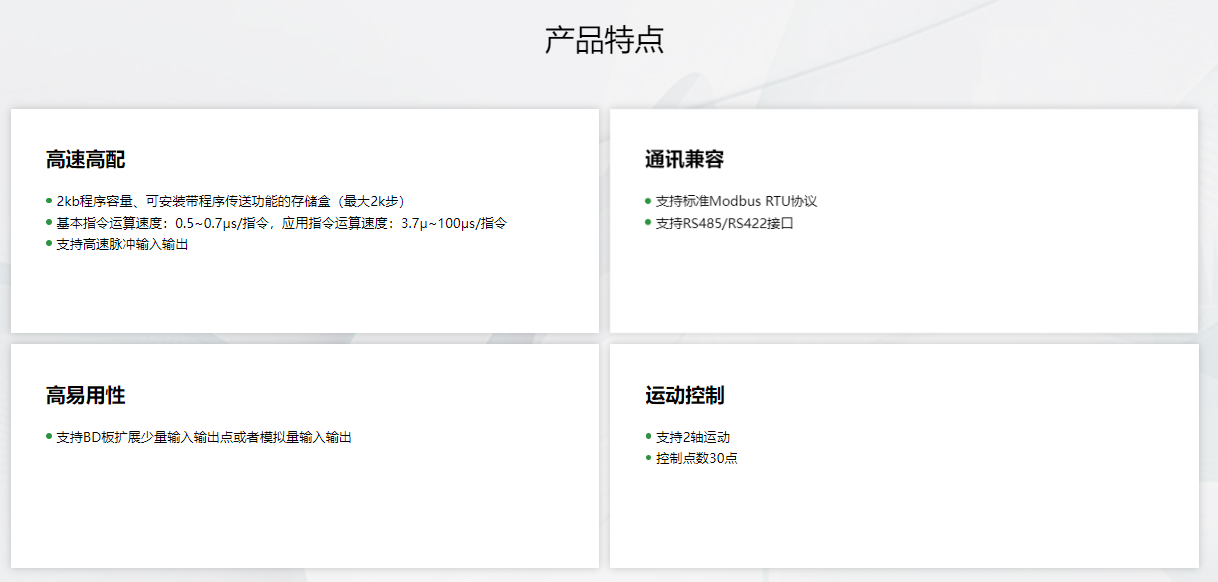Click the 支持RS485/RS422接口 text

point(724,223)
